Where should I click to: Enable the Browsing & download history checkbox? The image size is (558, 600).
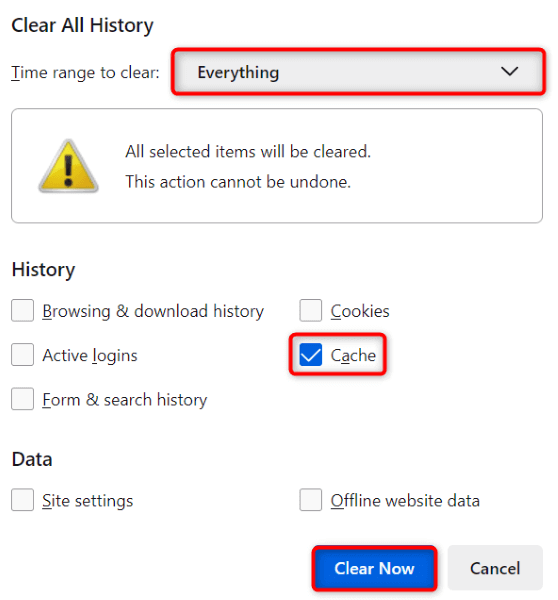point(23,310)
